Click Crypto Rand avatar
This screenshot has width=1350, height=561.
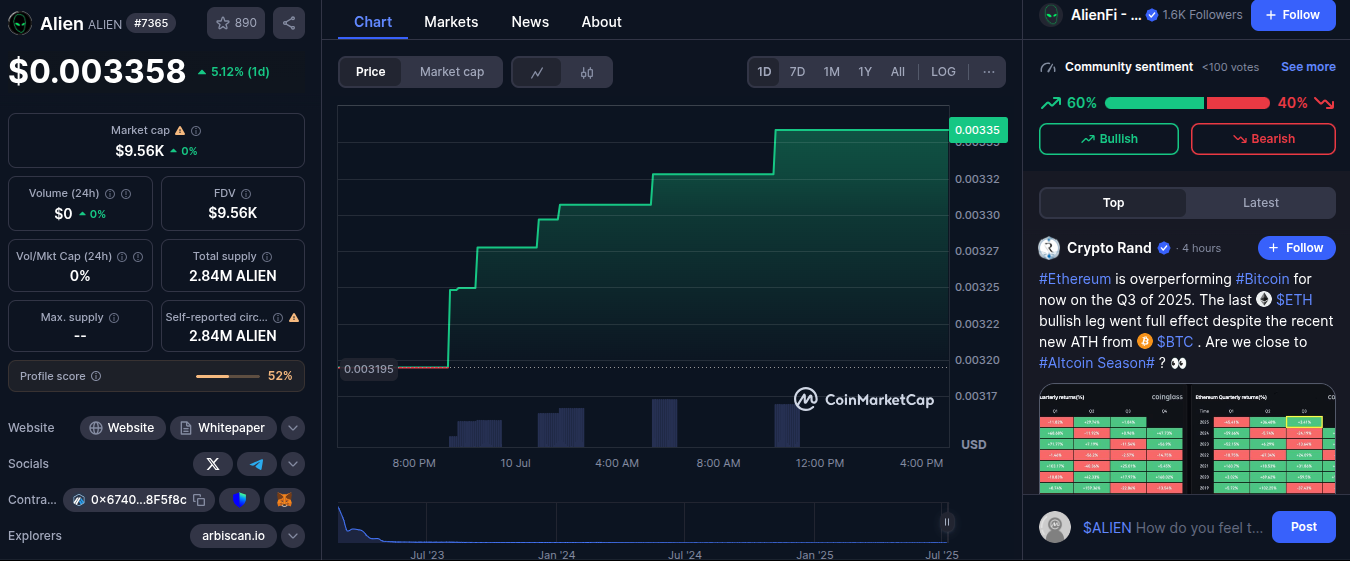click(x=1049, y=248)
